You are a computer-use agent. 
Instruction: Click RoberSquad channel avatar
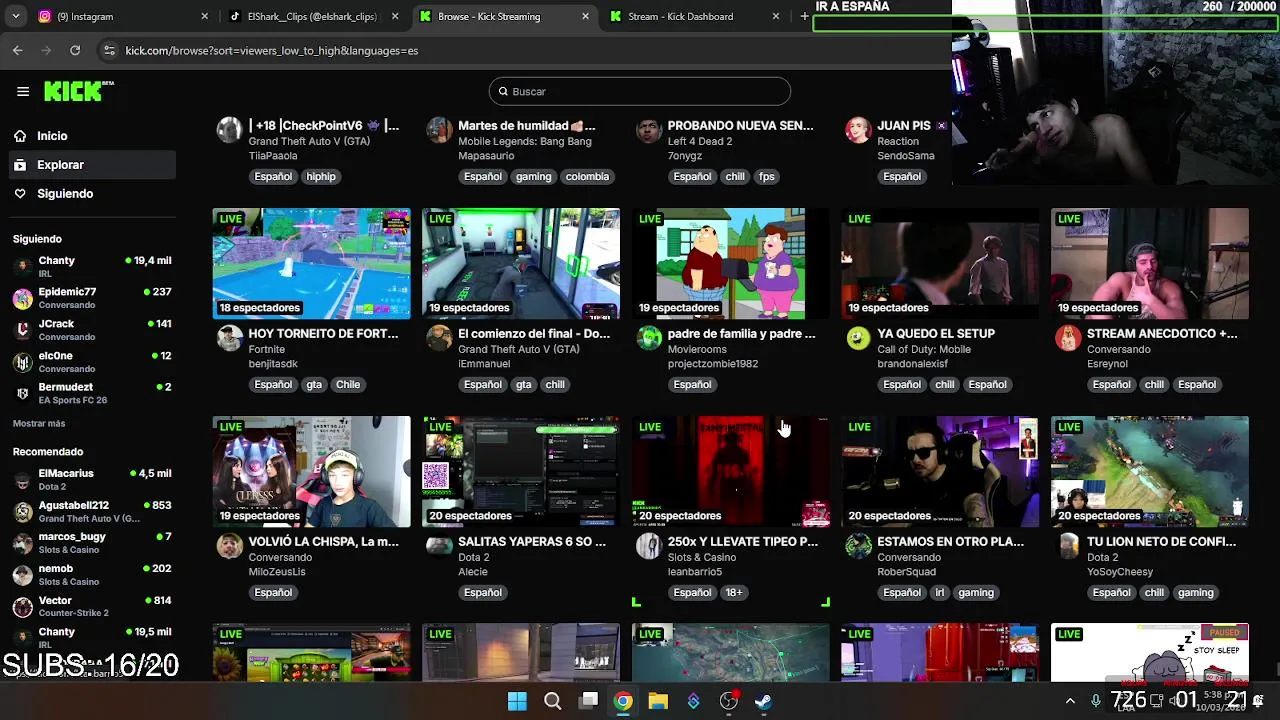pyautogui.click(x=858, y=546)
